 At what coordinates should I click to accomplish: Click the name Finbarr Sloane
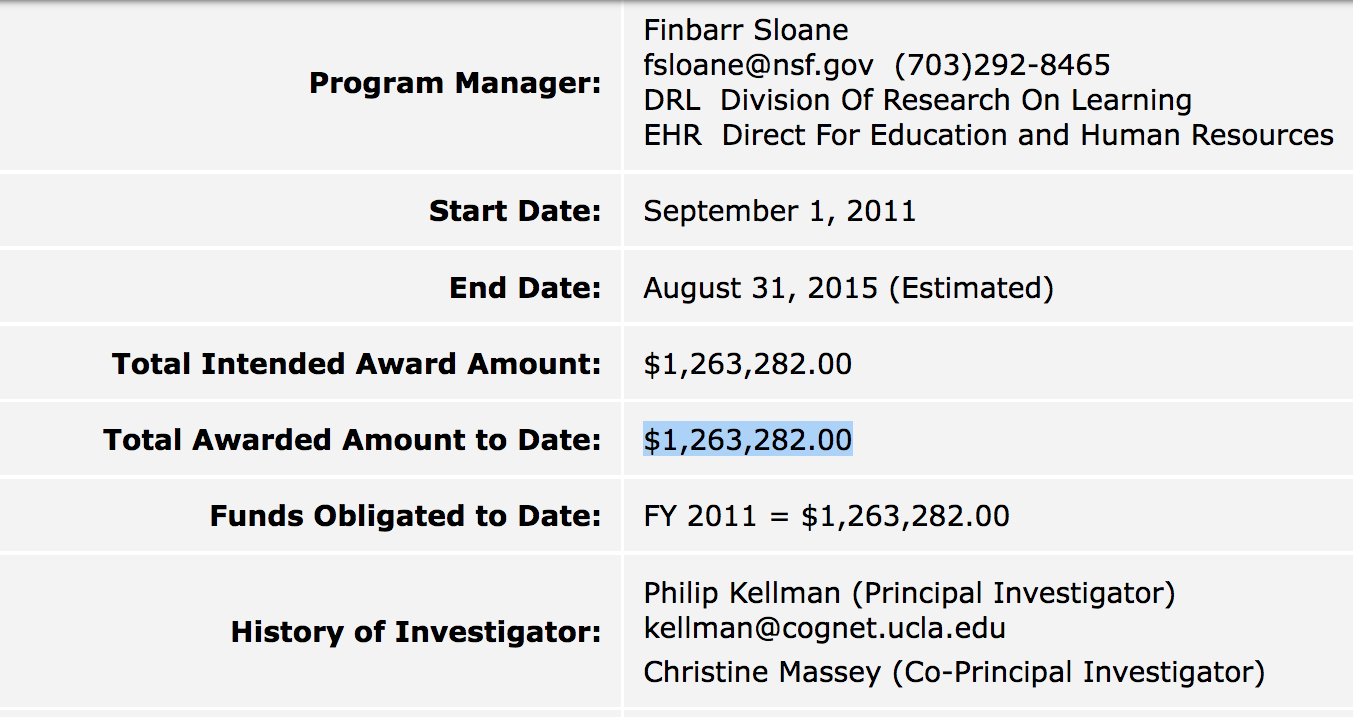tap(746, 31)
